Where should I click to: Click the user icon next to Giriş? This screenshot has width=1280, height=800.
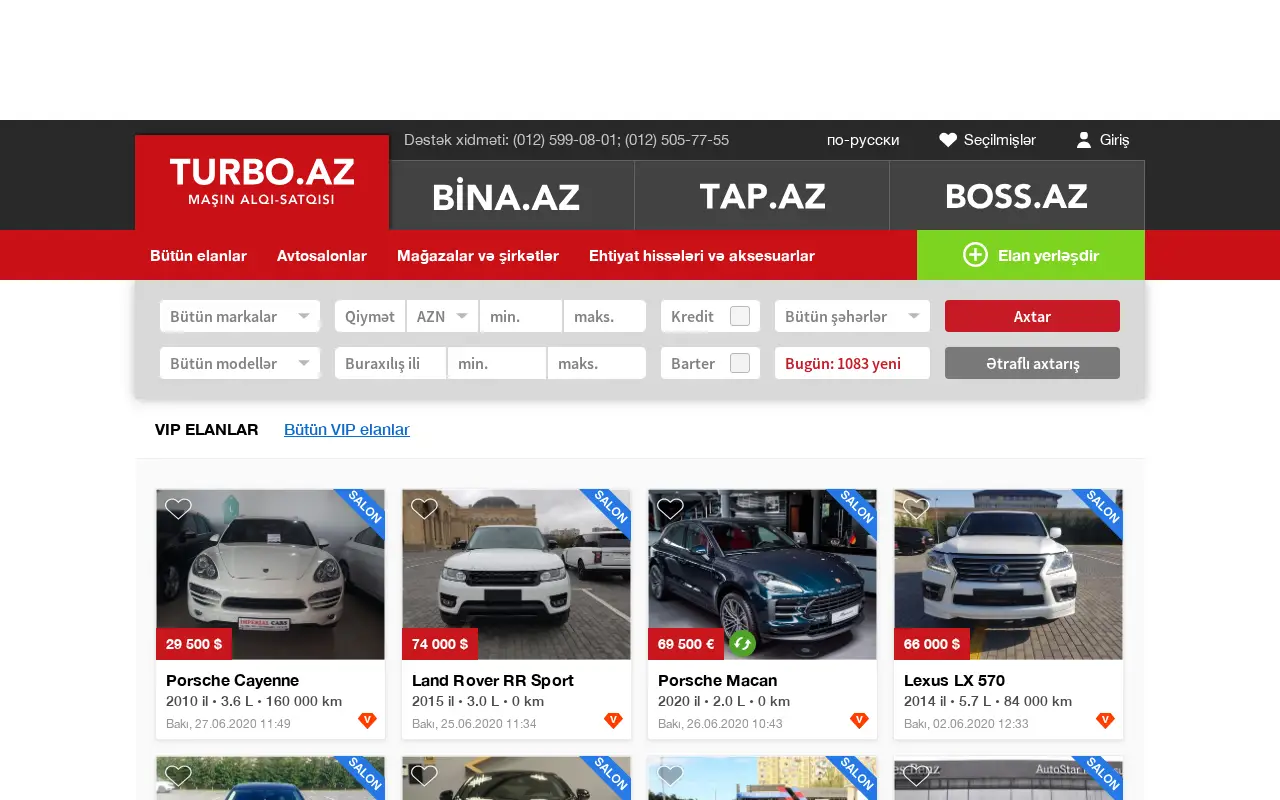[1084, 140]
